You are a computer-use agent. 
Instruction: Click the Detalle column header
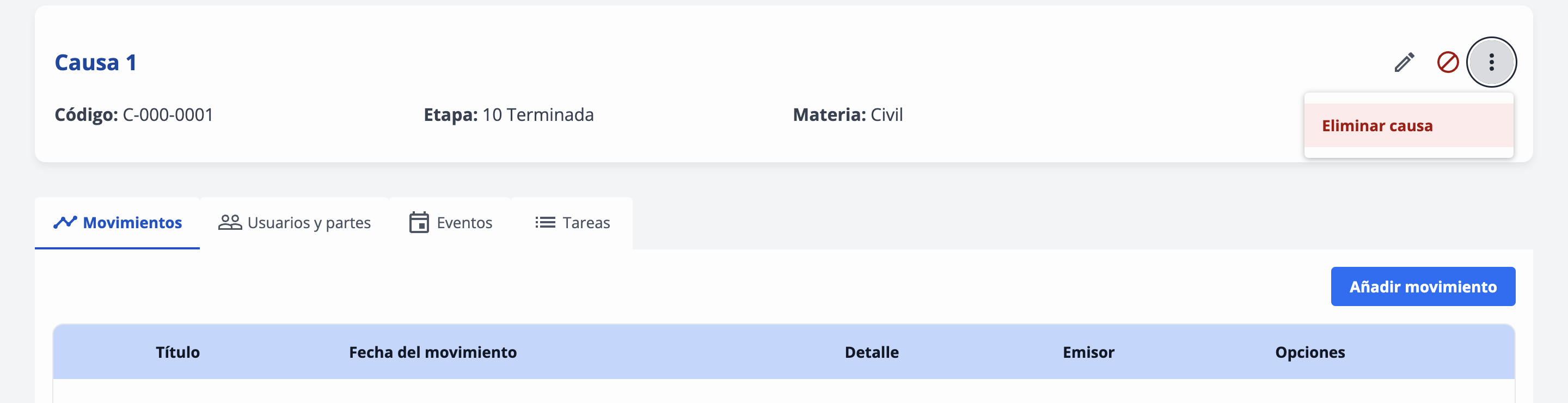872,352
